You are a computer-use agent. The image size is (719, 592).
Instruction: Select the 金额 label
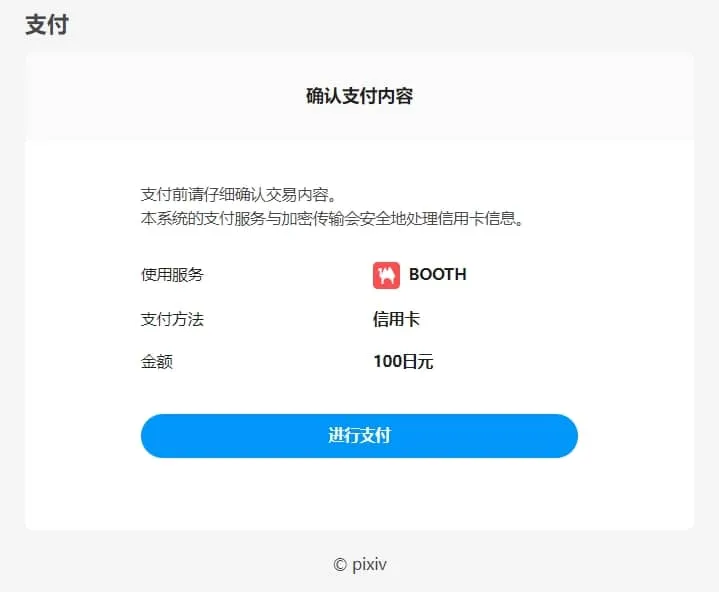pyautogui.click(x=156, y=361)
